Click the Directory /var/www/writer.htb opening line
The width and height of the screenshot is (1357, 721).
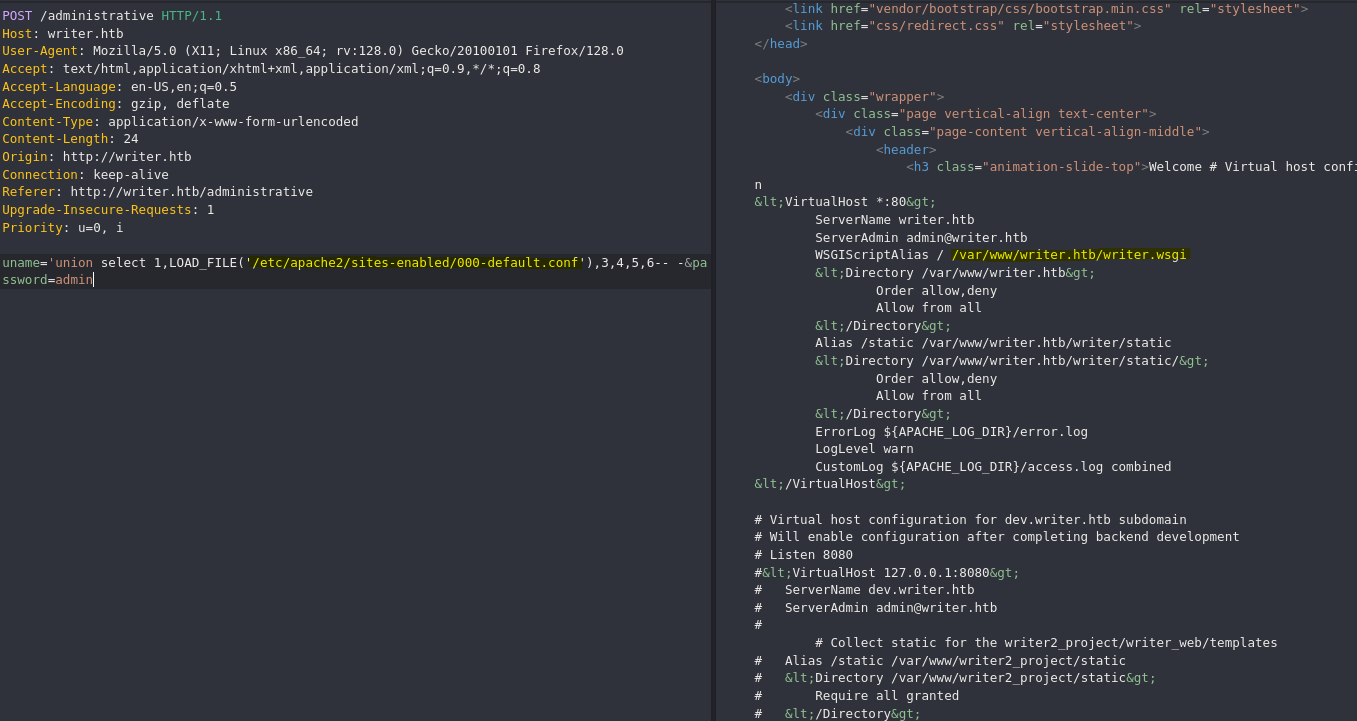[x=955, y=273]
